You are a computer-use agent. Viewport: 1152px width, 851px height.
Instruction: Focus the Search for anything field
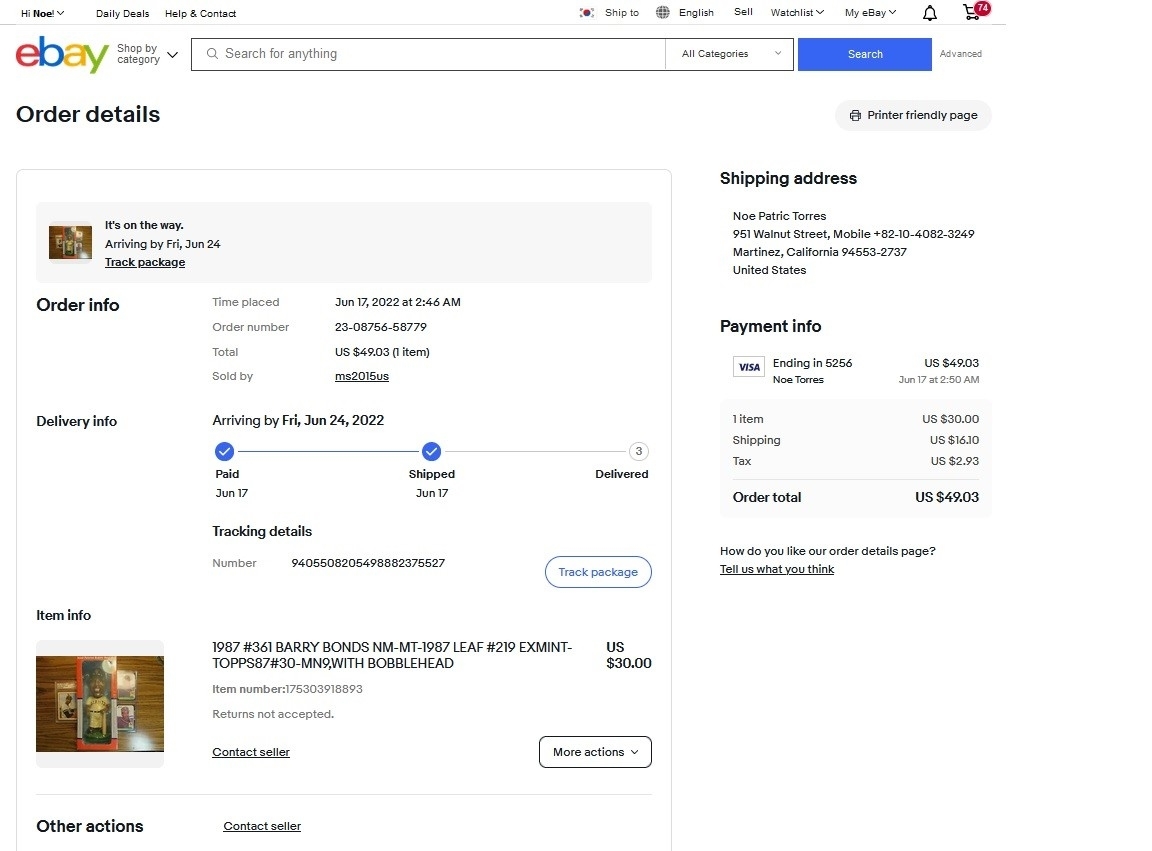coord(428,54)
